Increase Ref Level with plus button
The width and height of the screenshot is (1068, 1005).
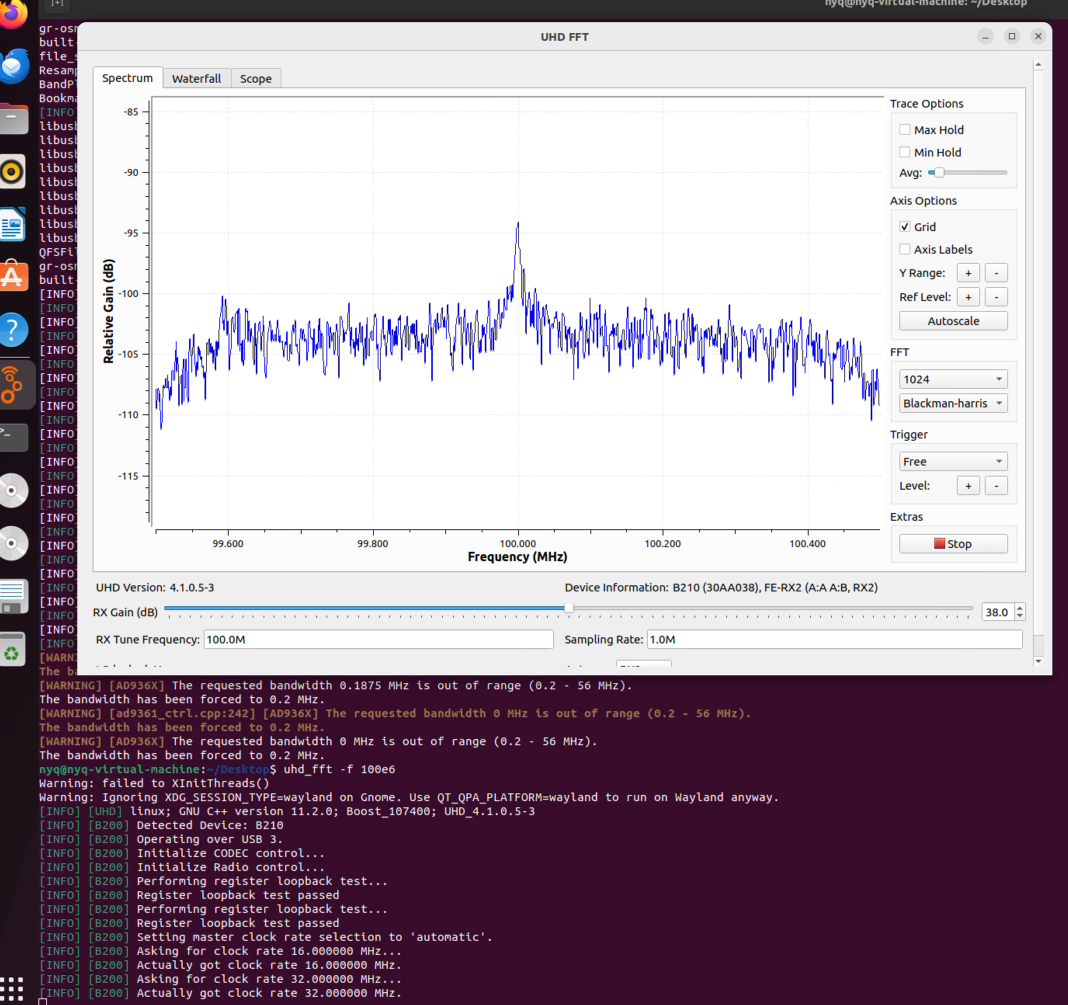coord(968,297)
